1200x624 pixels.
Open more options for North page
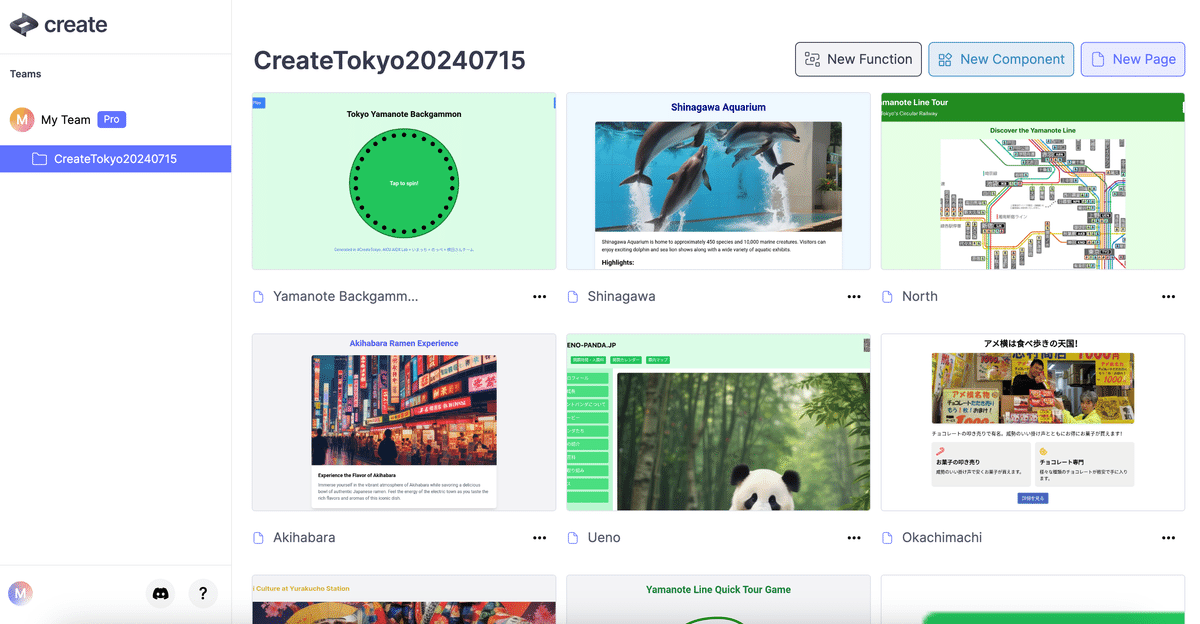click(x=1168, y=297)
